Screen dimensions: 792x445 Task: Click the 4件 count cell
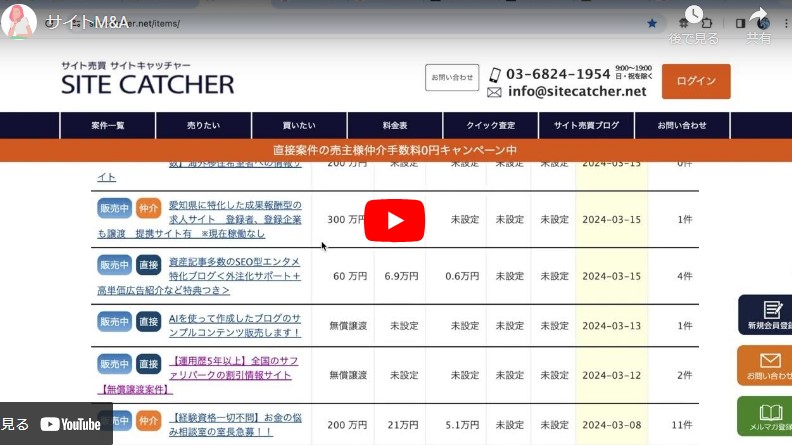(684, 276)
